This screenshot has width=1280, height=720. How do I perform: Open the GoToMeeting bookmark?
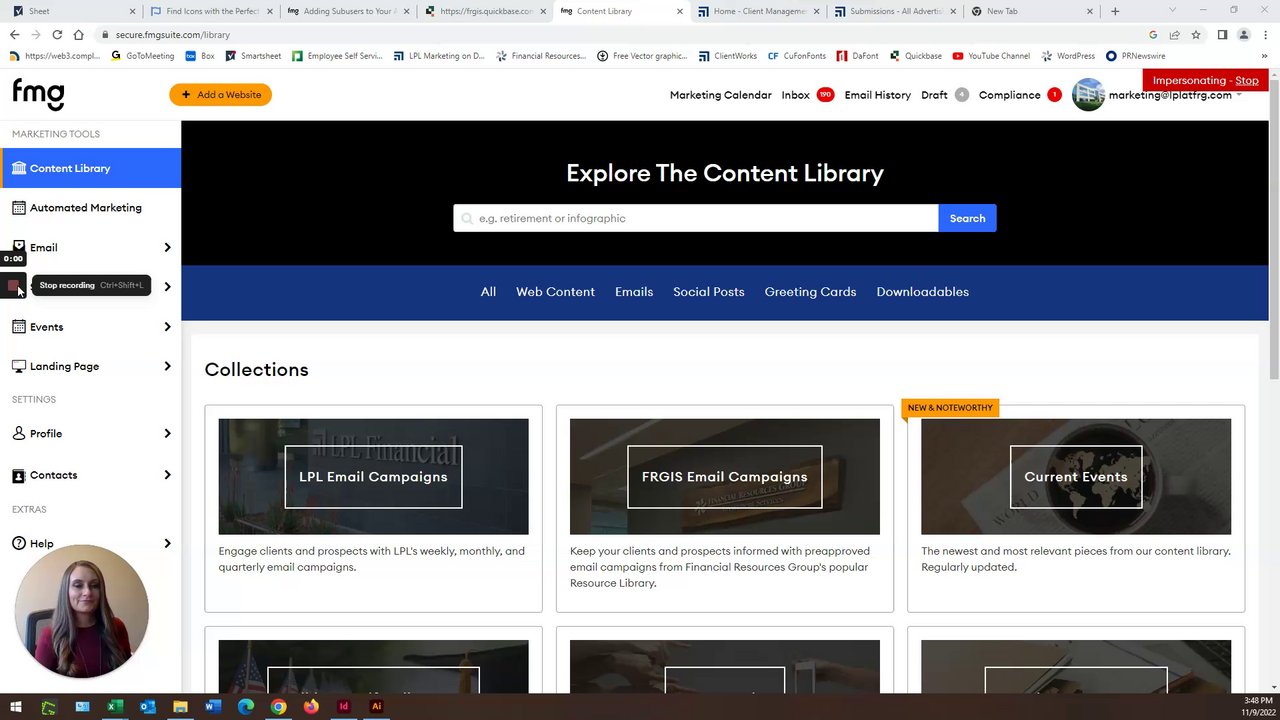coord(143,56)
